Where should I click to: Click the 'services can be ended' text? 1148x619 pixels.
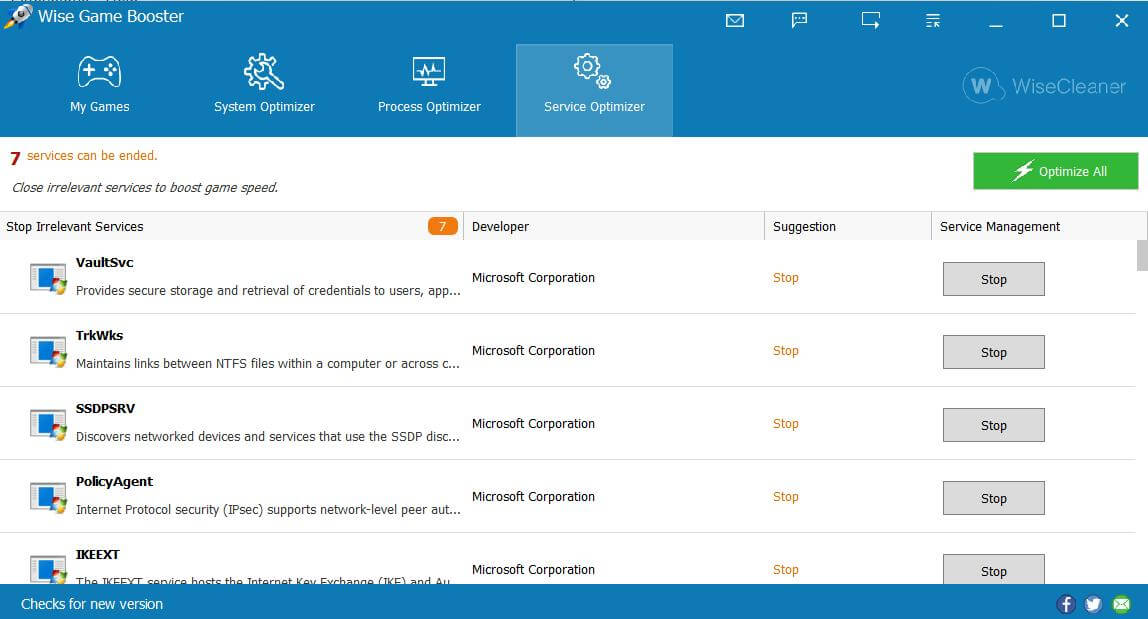(92, 155)
